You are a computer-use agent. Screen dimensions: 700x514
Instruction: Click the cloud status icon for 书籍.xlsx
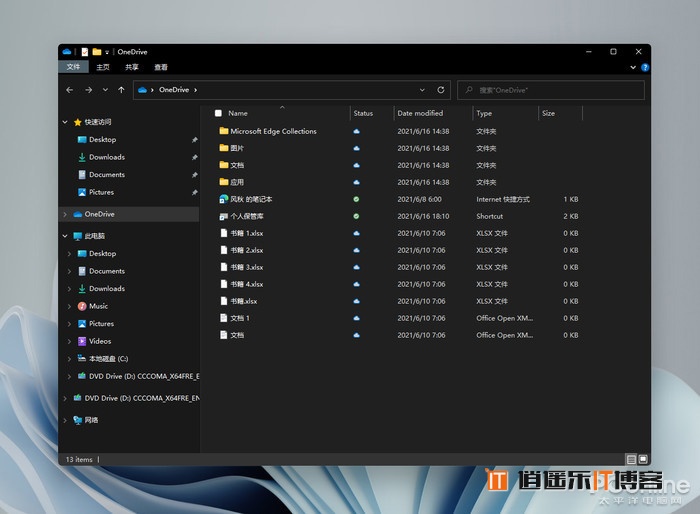click(356, 301)
